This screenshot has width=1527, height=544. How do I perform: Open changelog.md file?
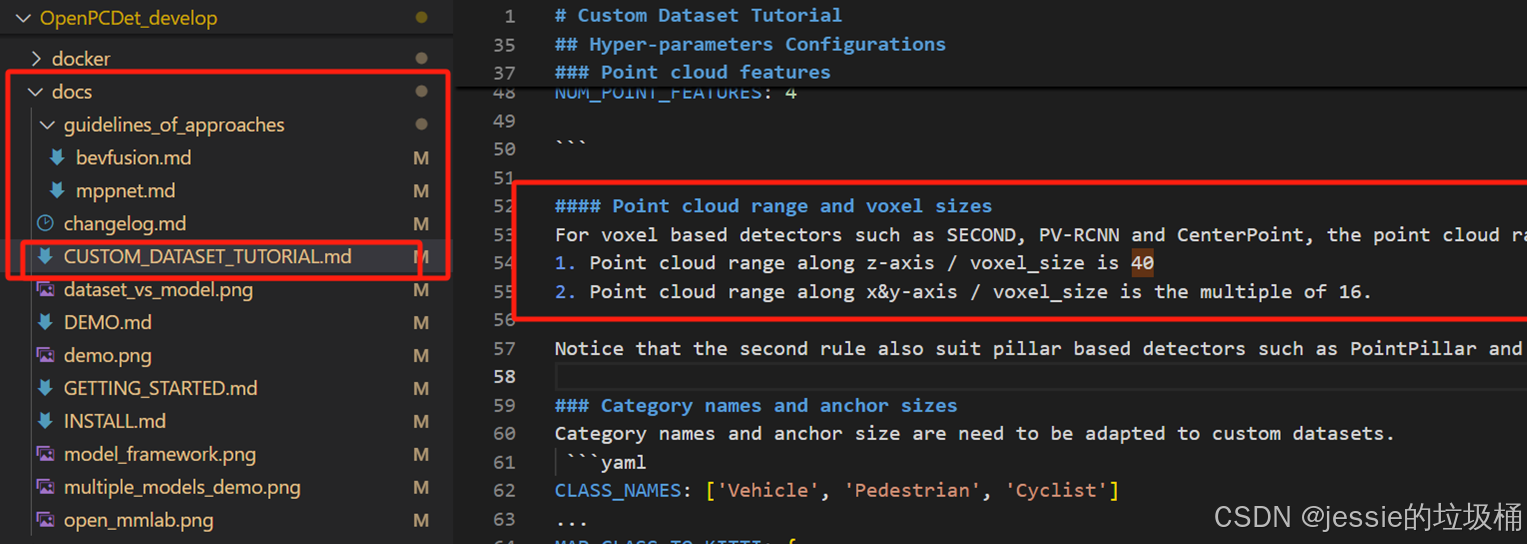(x=125, y=224)
